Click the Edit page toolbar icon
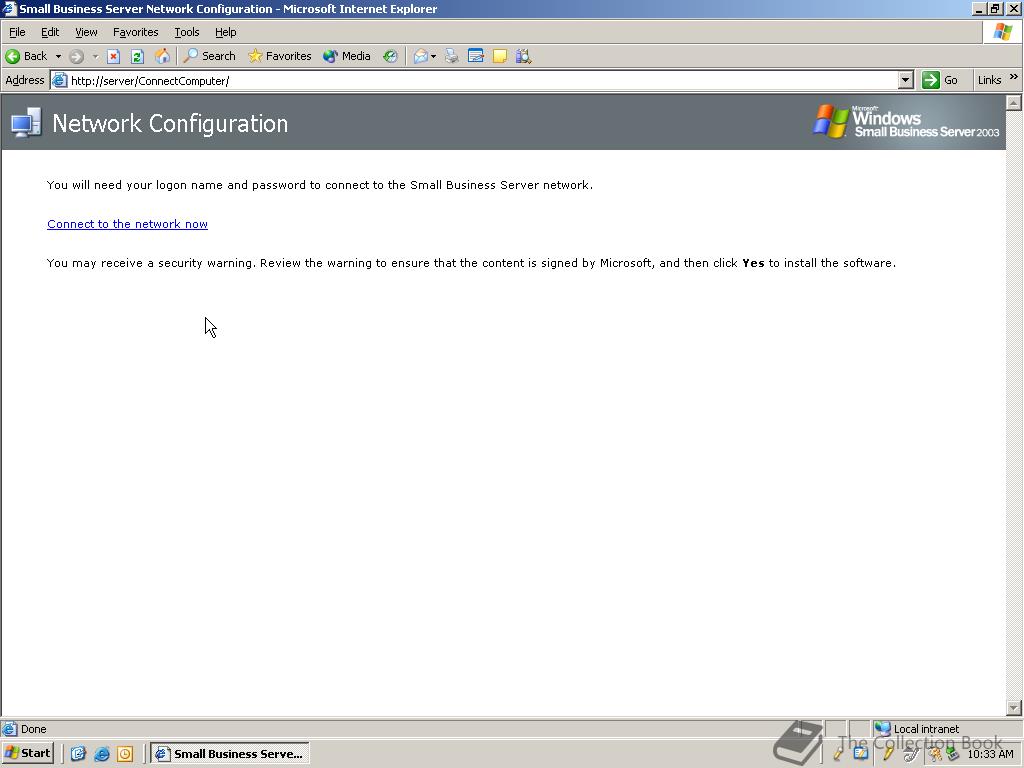The image size is (1024, 768). [475, 56]
